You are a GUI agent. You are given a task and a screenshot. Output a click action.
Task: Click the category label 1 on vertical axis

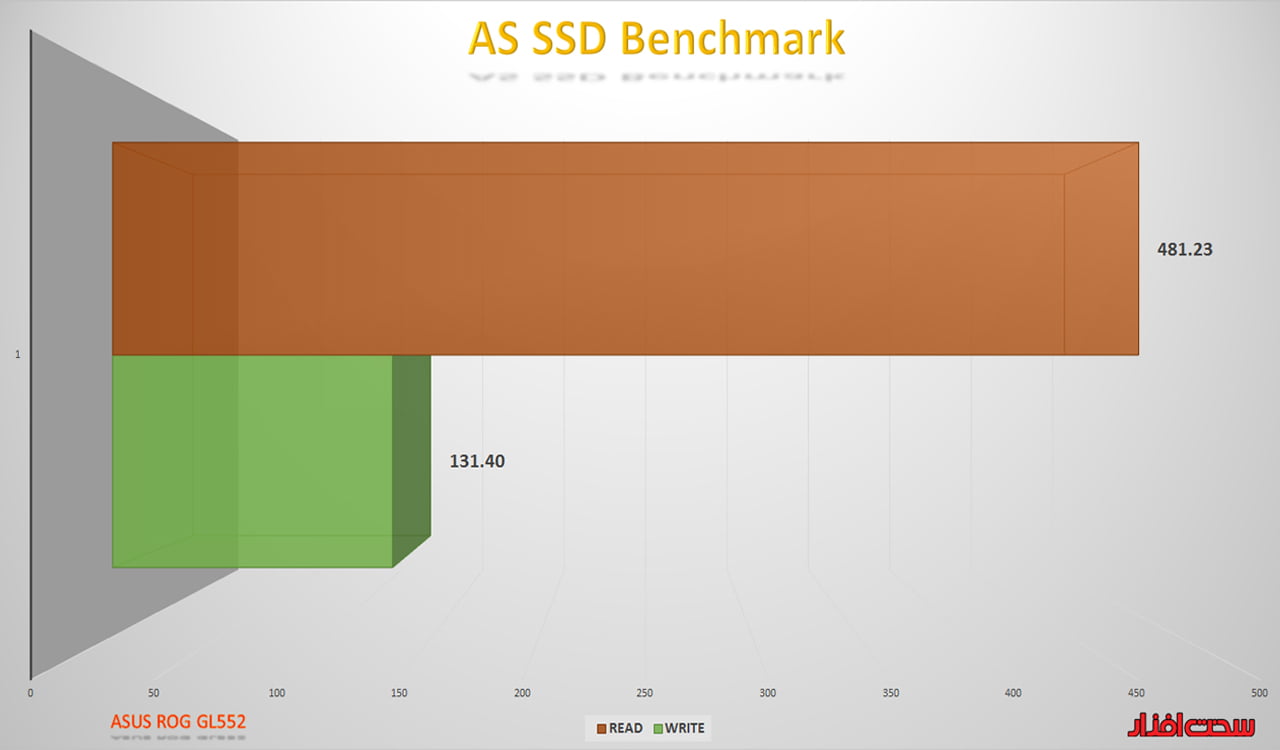[17, 354]
